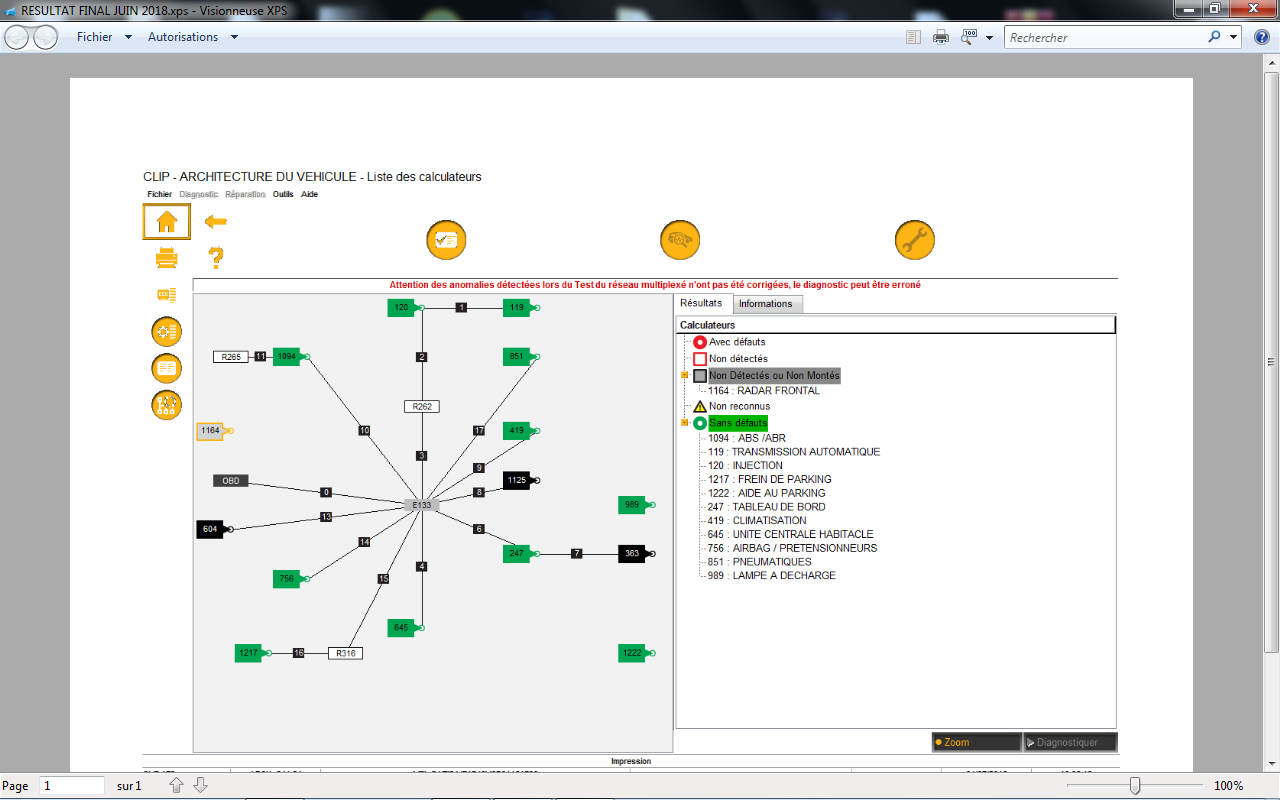This screenshot has width=1280, height=800.
Task: Click the round orange checklist icon
Action: 446,240
